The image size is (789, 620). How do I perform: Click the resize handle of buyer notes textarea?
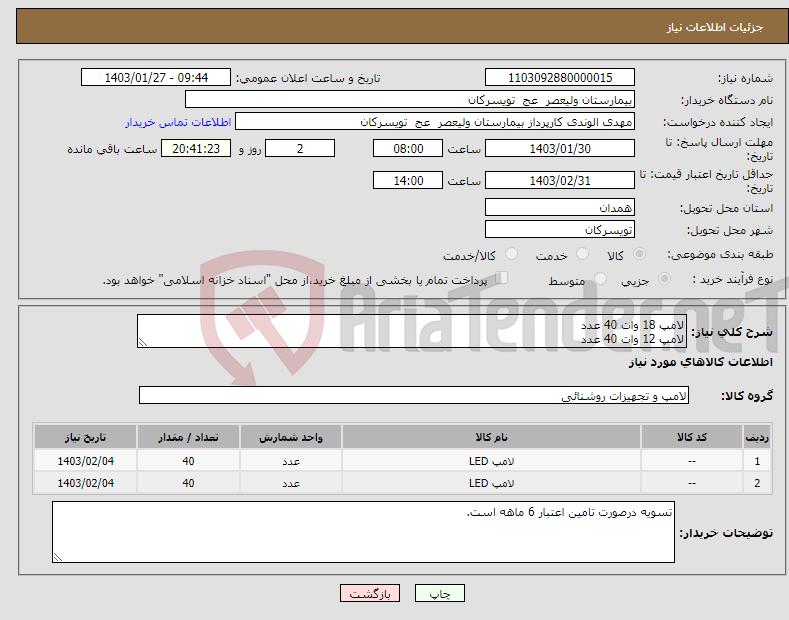(58, 557)
